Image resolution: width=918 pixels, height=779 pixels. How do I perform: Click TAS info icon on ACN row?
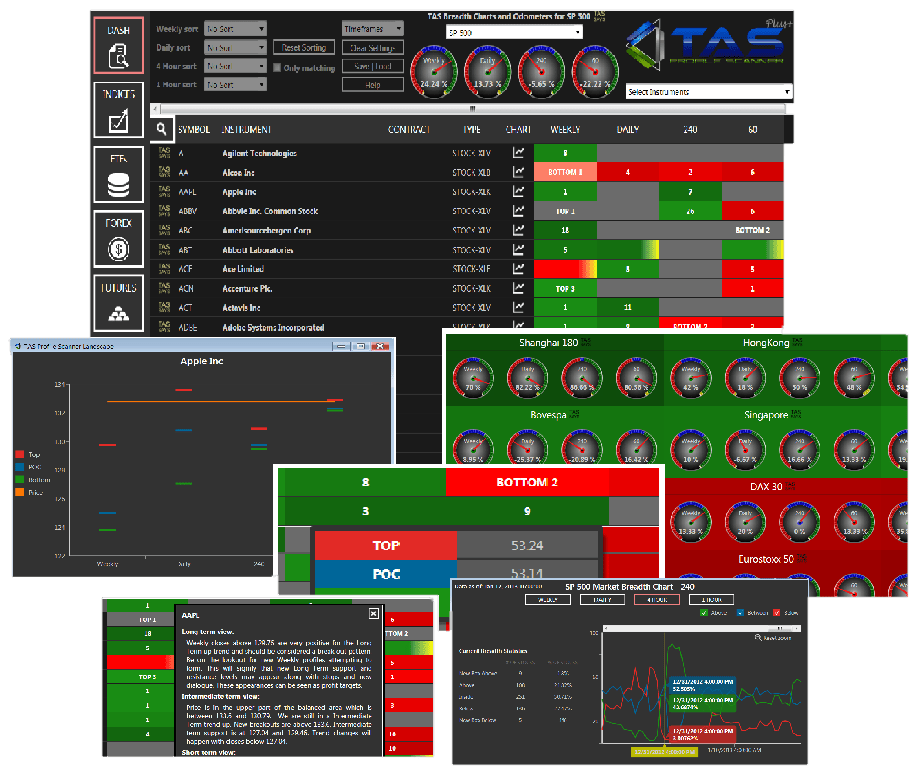(x=165, y=287)
